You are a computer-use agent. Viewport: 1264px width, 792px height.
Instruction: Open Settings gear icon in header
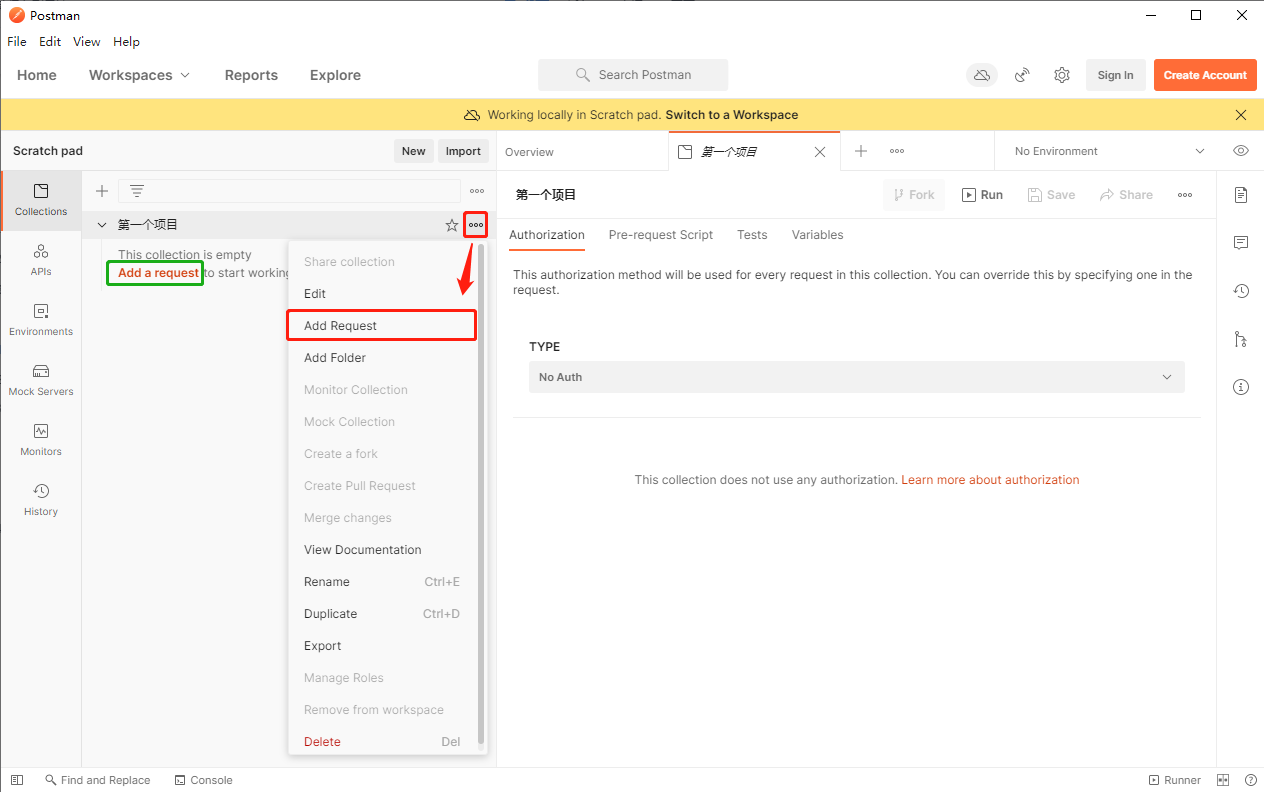click(x=1062, y=75)
